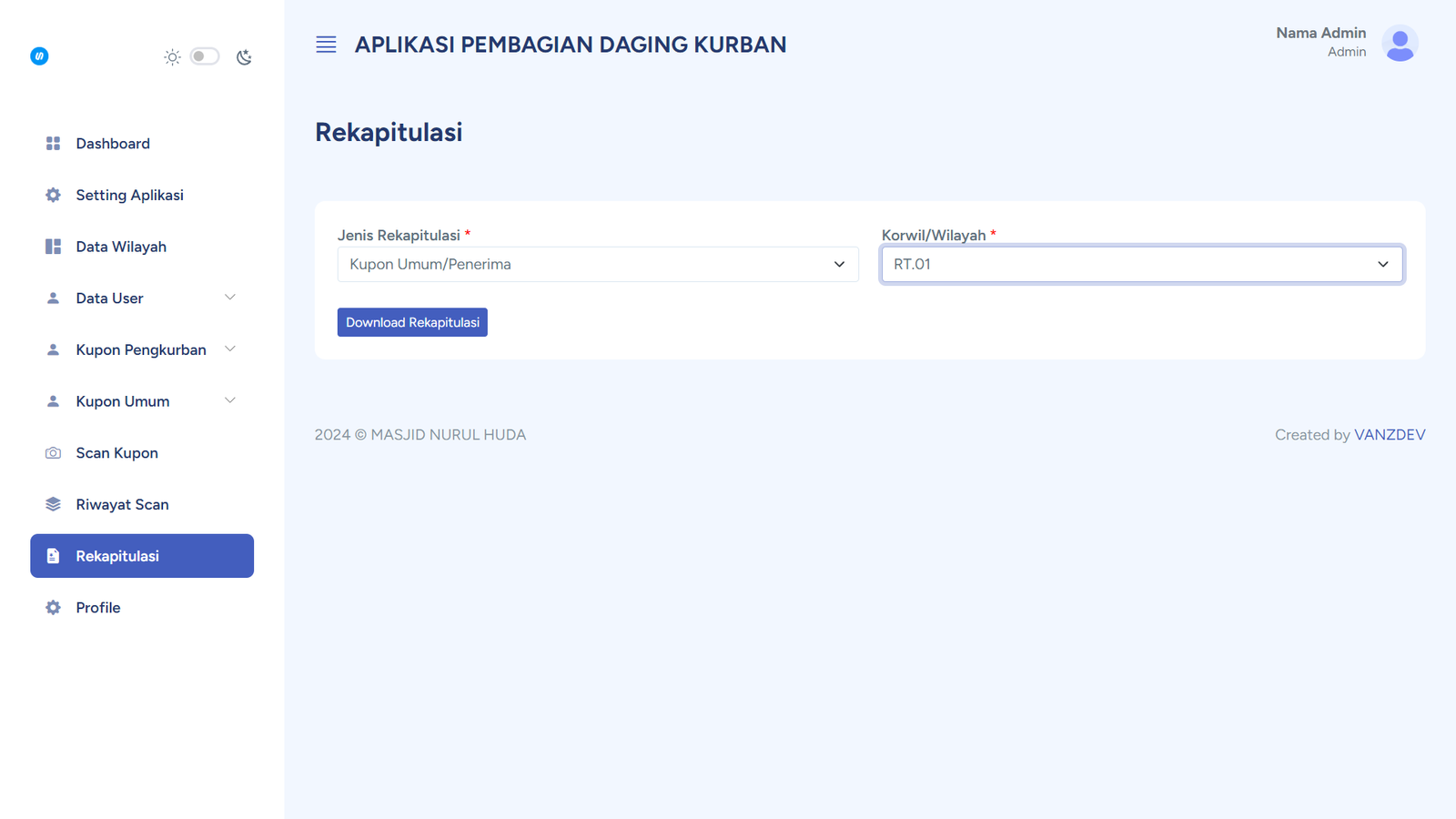Viewport: 1456px width, 819px height.
Task: Click the blue logo icon in sidebar
Action: tap(39, 56)
